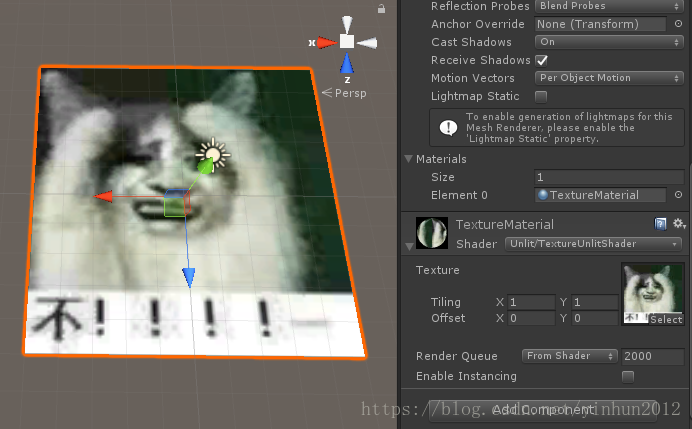The height and width of the screenshot is (429, 692).
Task: Open the Cast Shadows dropdown
Action: [609, 42]
